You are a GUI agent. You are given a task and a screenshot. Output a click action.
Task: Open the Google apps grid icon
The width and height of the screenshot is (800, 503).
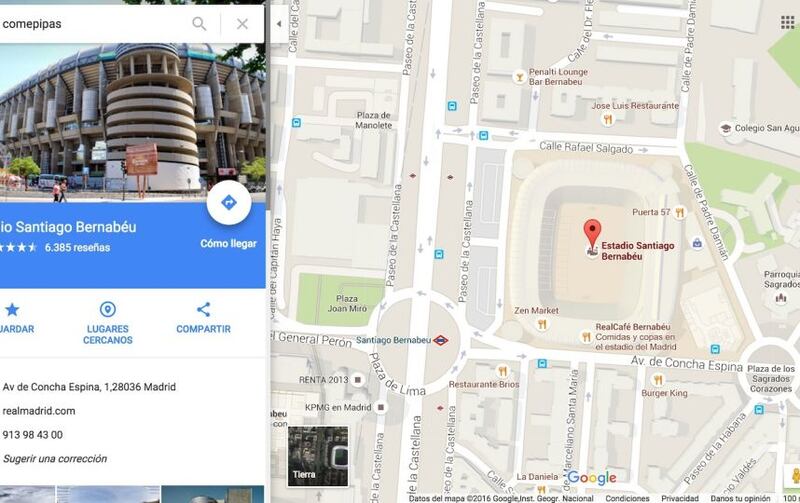pos(787,22)
